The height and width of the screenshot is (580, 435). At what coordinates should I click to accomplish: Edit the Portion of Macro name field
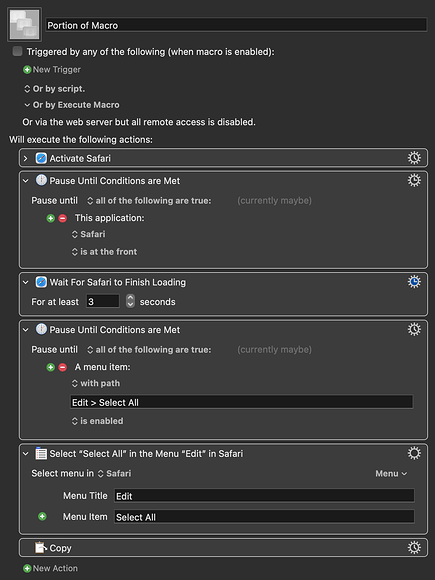click(x=236, y=25)
